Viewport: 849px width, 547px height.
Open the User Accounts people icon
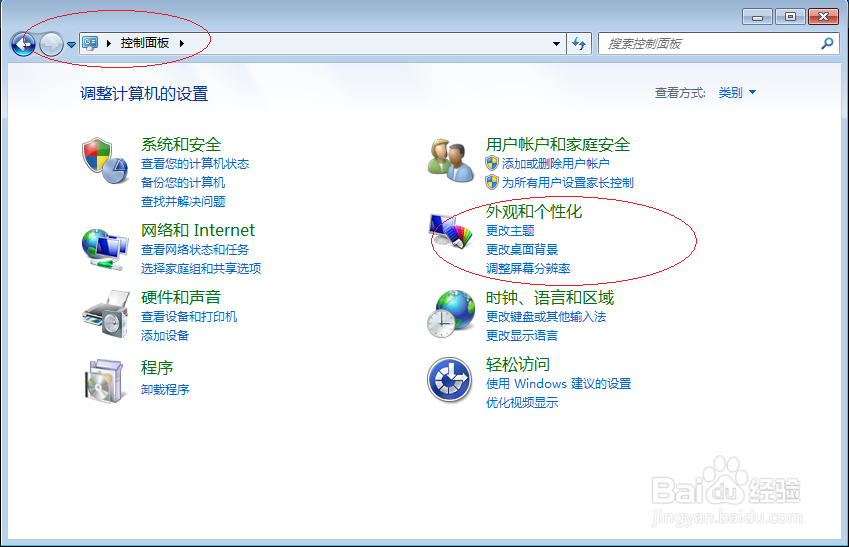(450, 160)
